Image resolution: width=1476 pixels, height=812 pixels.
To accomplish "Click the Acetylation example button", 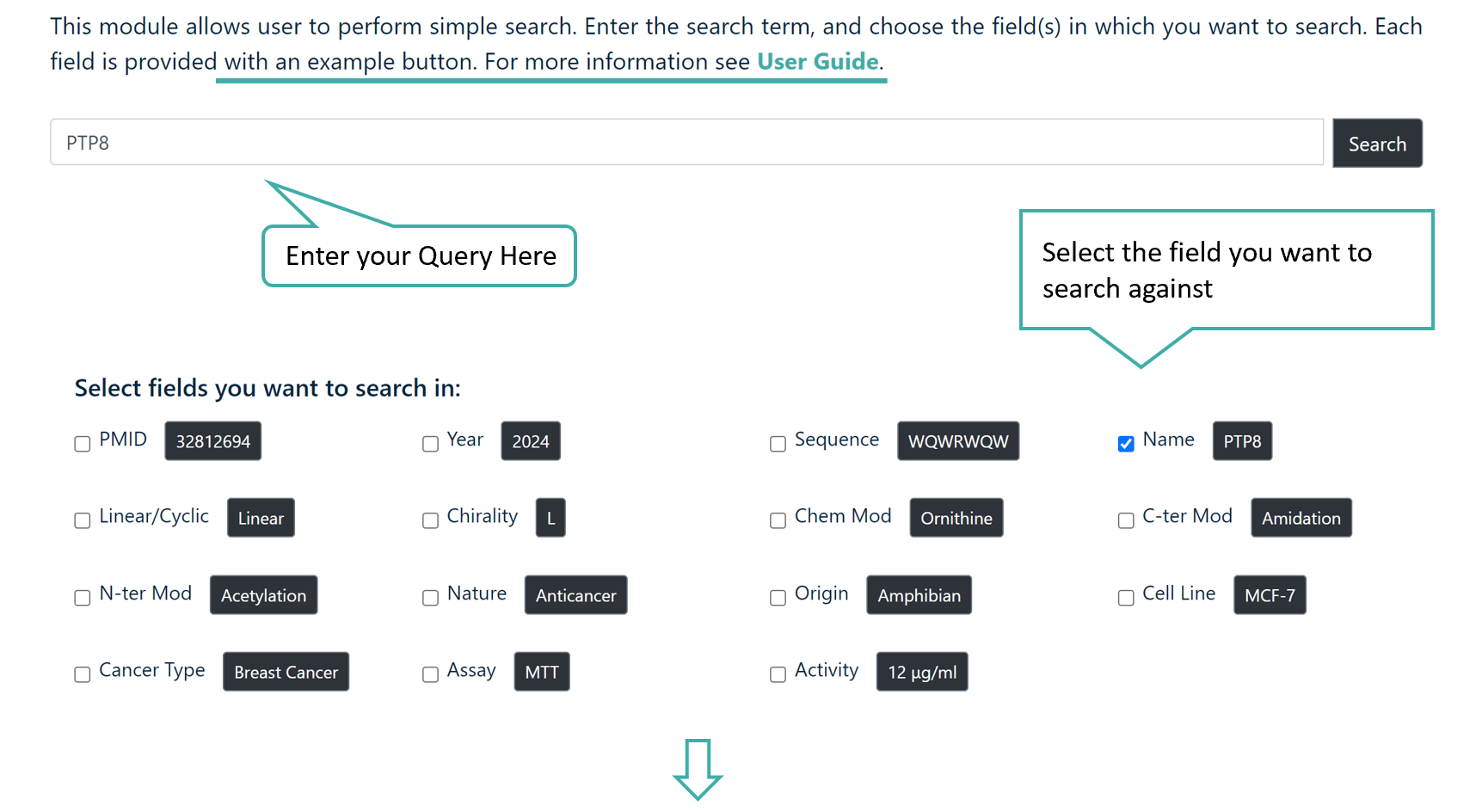I will pyautogui.click(x=263, y=594).
